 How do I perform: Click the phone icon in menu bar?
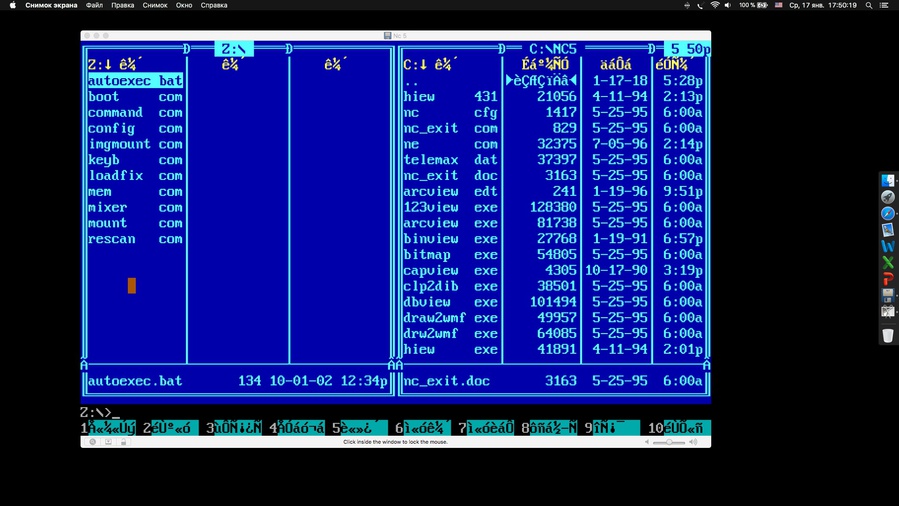click(700, 5)
